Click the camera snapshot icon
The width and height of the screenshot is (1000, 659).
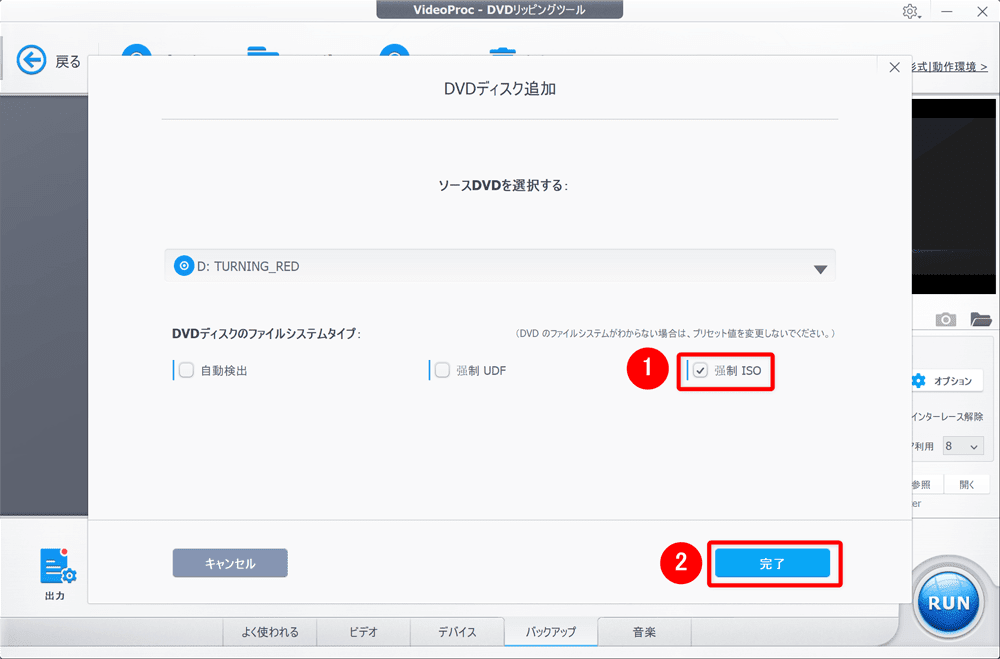(x=945, y=319)
